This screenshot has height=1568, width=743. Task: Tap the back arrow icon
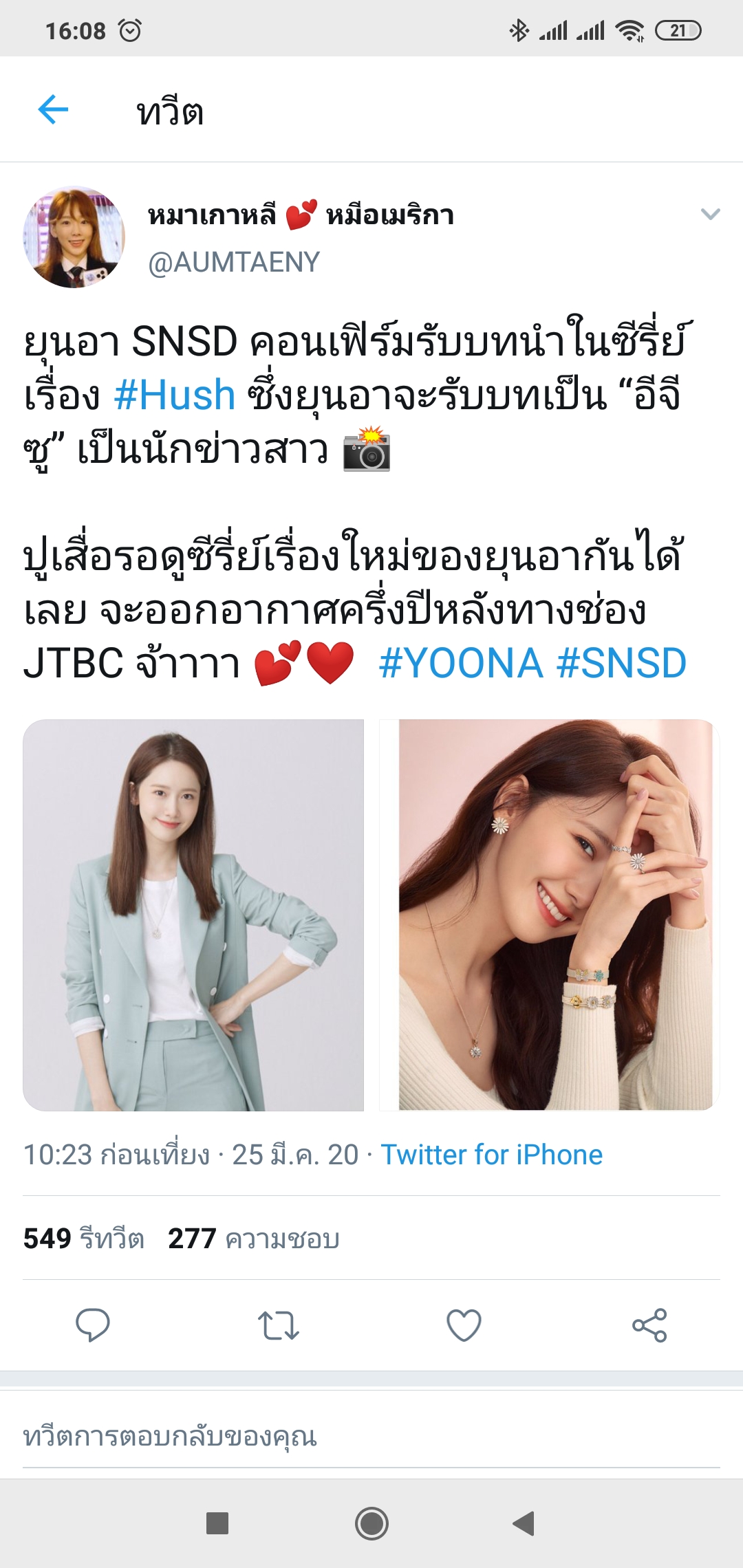(x=54, y=110)
